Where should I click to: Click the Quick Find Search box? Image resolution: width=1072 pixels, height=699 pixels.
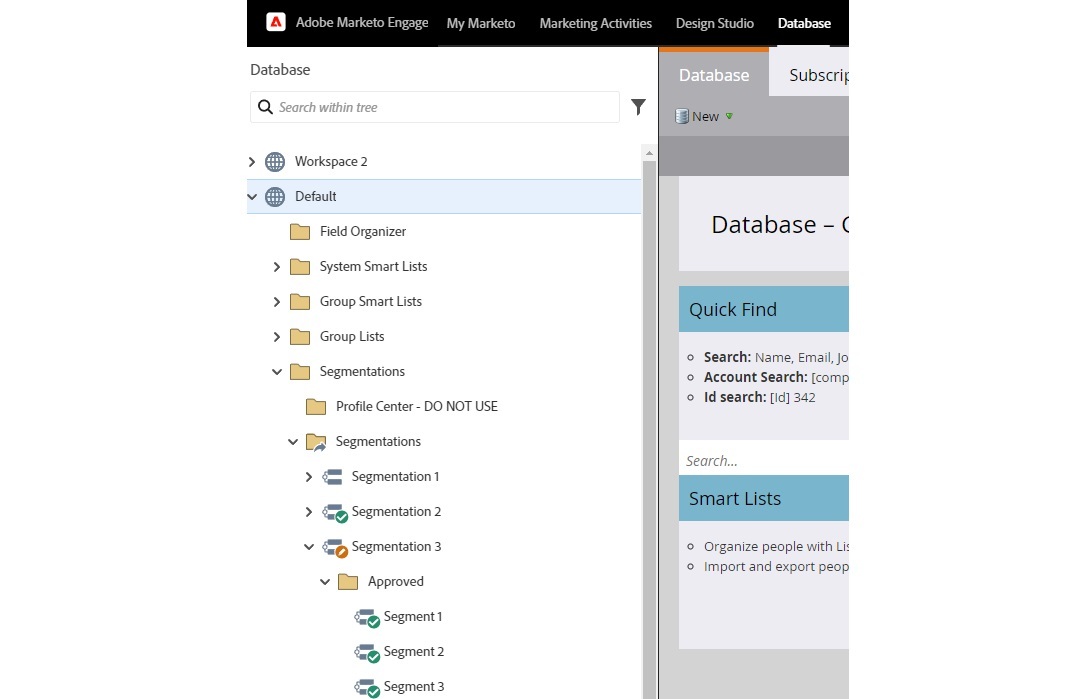[764, 461]
